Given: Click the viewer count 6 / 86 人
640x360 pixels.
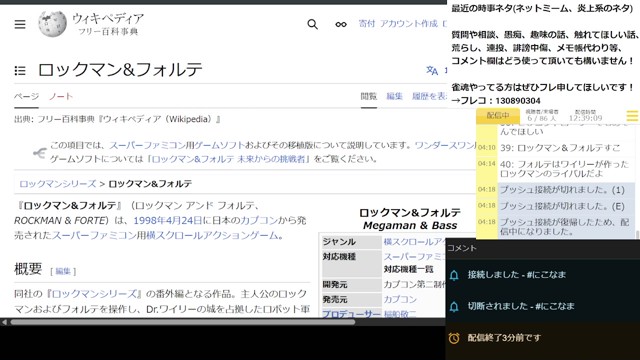Looking at the screenshot, I should point(541,118).
